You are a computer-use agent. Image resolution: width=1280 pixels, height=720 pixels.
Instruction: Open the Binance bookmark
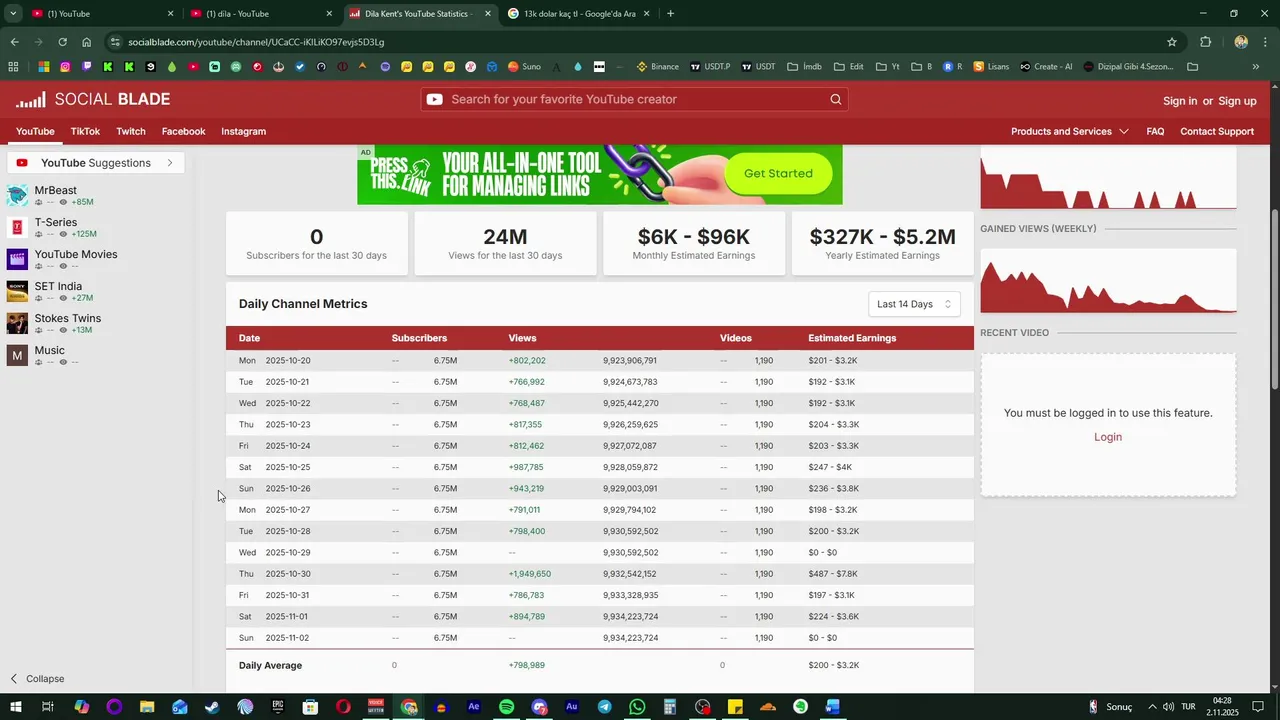pyautogui.click(x=657, y=67)
